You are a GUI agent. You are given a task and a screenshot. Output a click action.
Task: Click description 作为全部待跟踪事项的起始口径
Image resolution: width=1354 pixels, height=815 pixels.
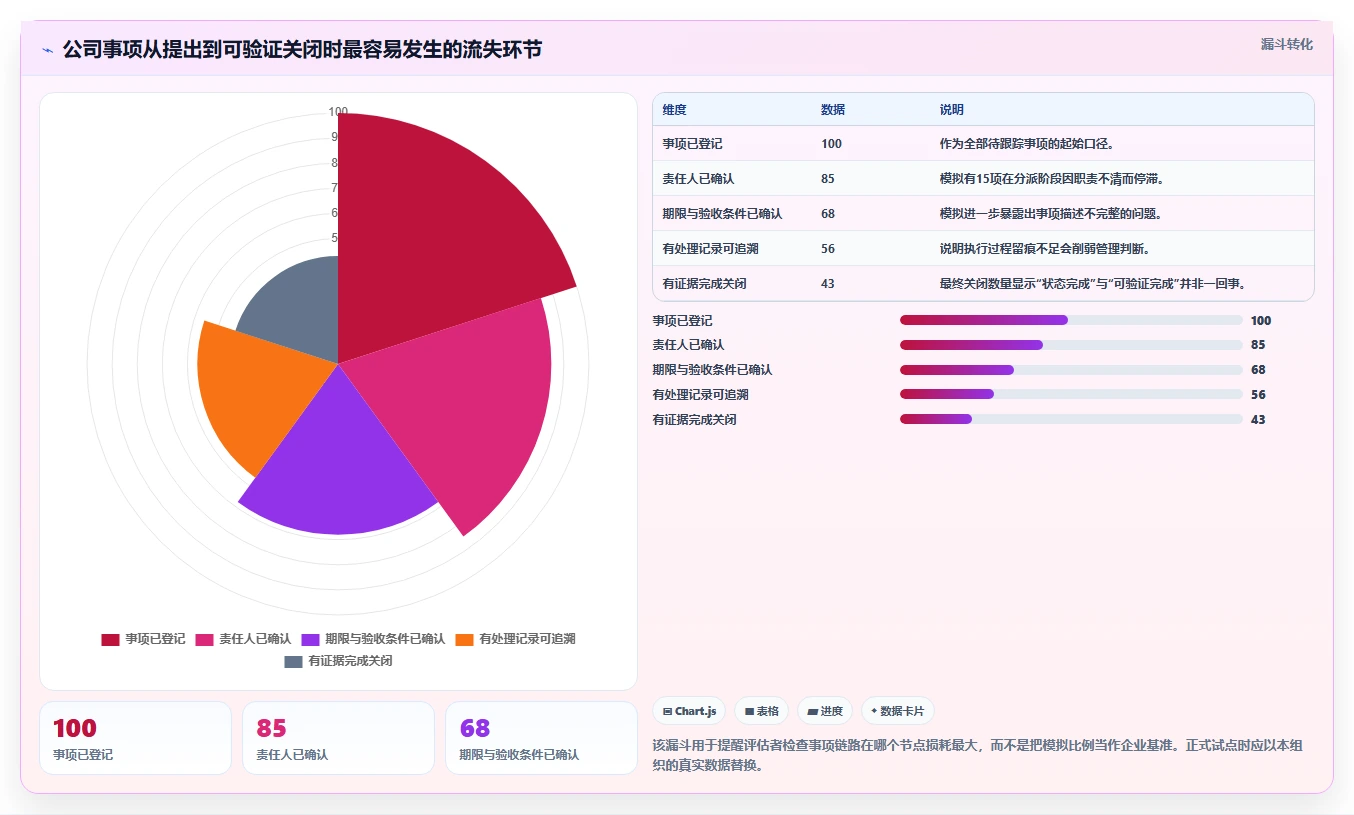[x=1027, y=144]
